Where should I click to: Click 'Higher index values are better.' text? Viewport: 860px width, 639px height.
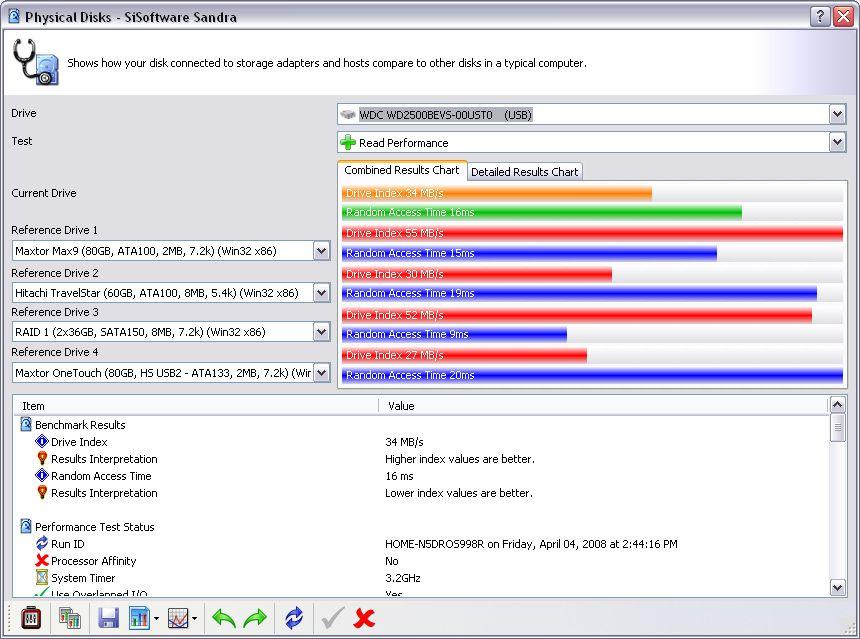[460, 459]
